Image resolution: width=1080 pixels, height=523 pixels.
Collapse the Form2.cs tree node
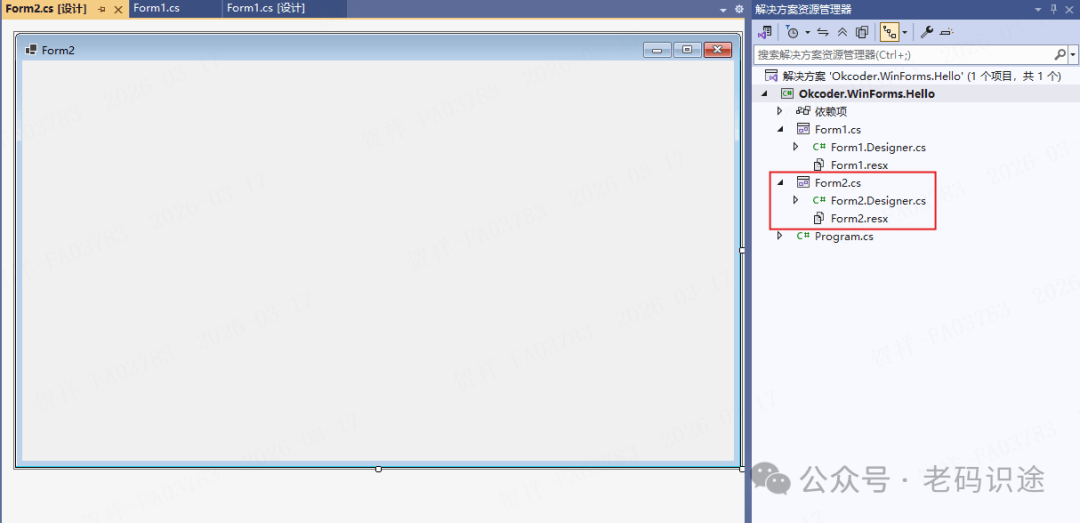(x=780, y=183)
